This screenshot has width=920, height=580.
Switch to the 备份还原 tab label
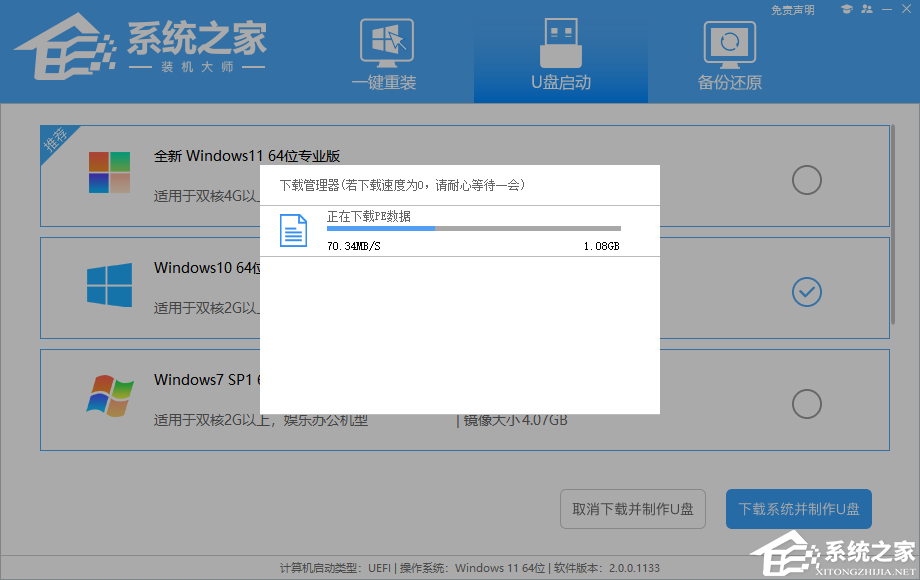click(729, 83)
